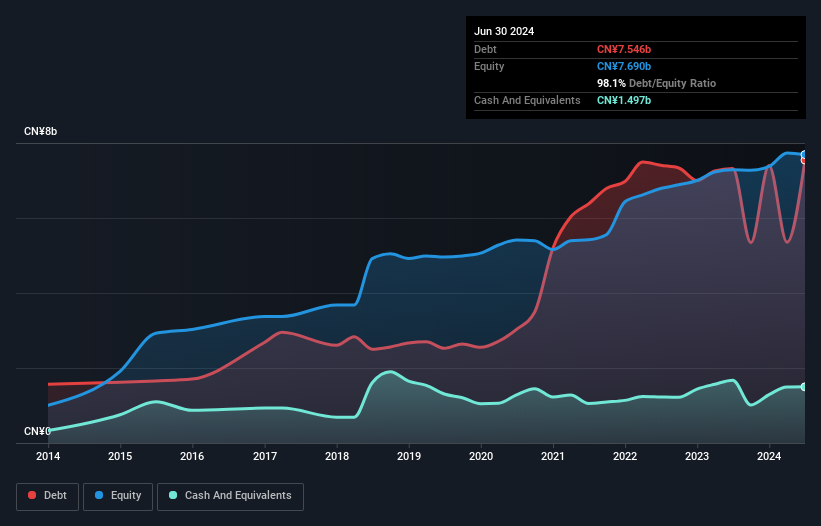Image resolution: width=821 pixels, height=526 pixels.
Task: Toggle the Equity series legend button
Action: [x=118, y=496]
